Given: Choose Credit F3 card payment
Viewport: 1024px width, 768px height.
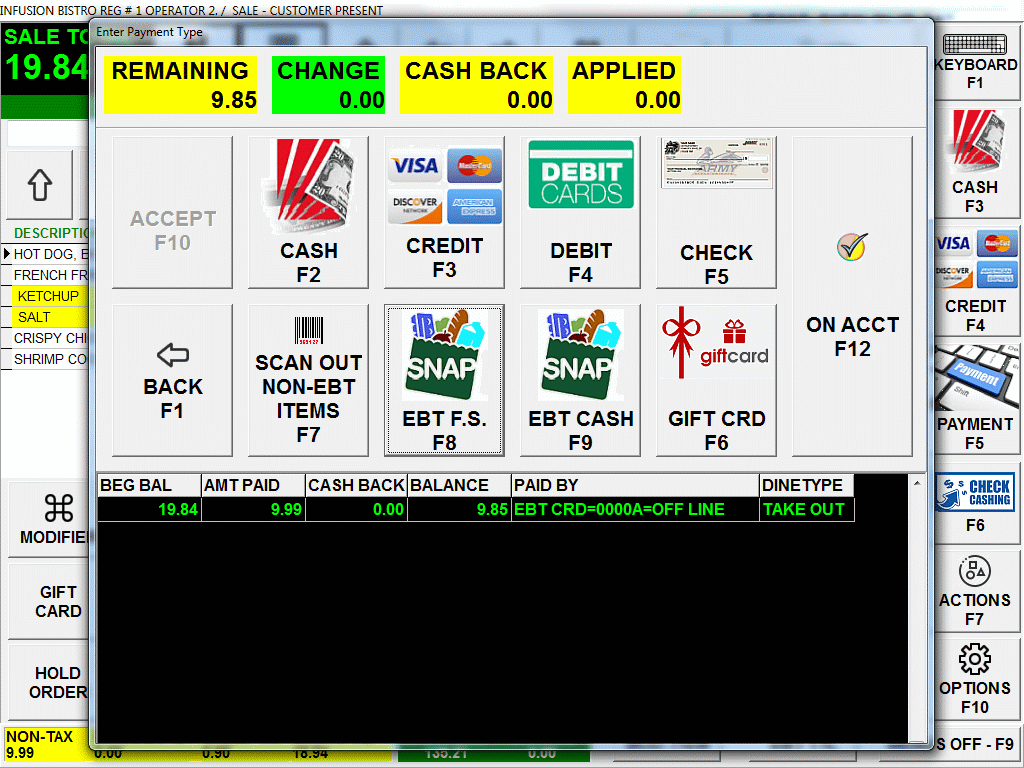Looking at the screenshot, I should pos(444,212).
